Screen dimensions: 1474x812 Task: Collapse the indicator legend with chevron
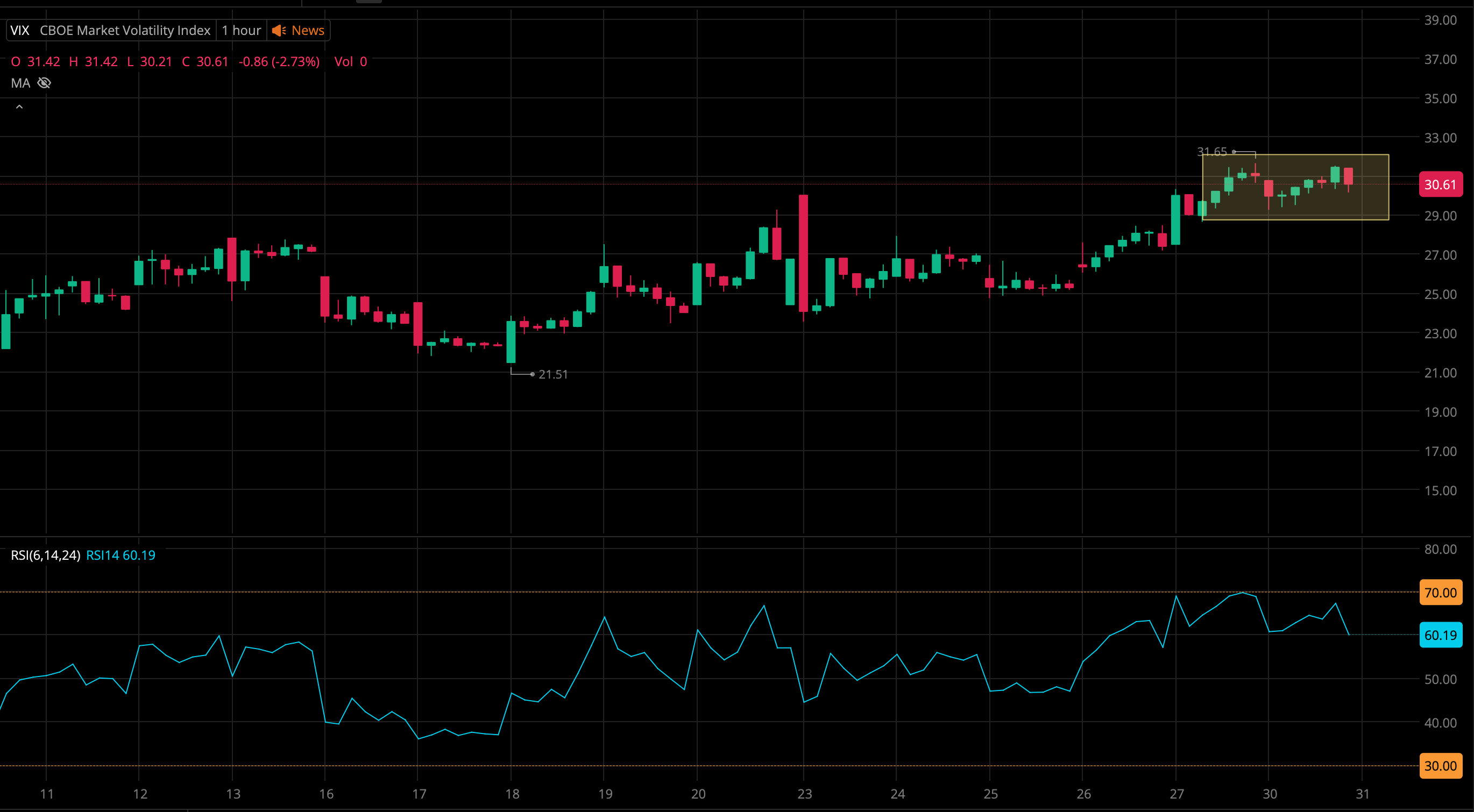point(19,107)
